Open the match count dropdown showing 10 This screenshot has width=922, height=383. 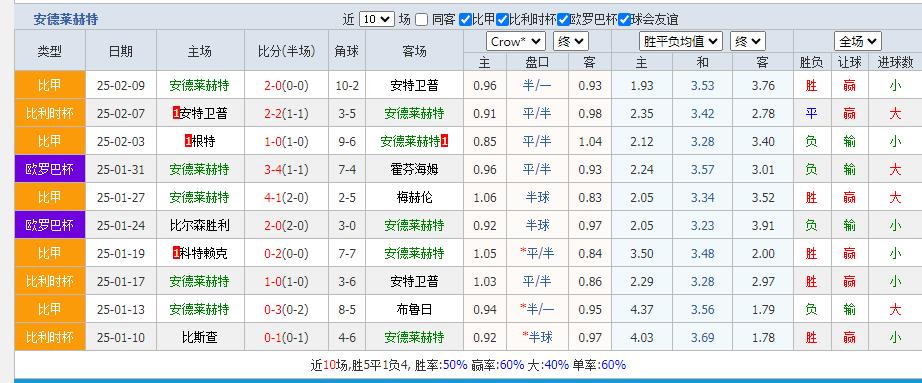(376, 19)
